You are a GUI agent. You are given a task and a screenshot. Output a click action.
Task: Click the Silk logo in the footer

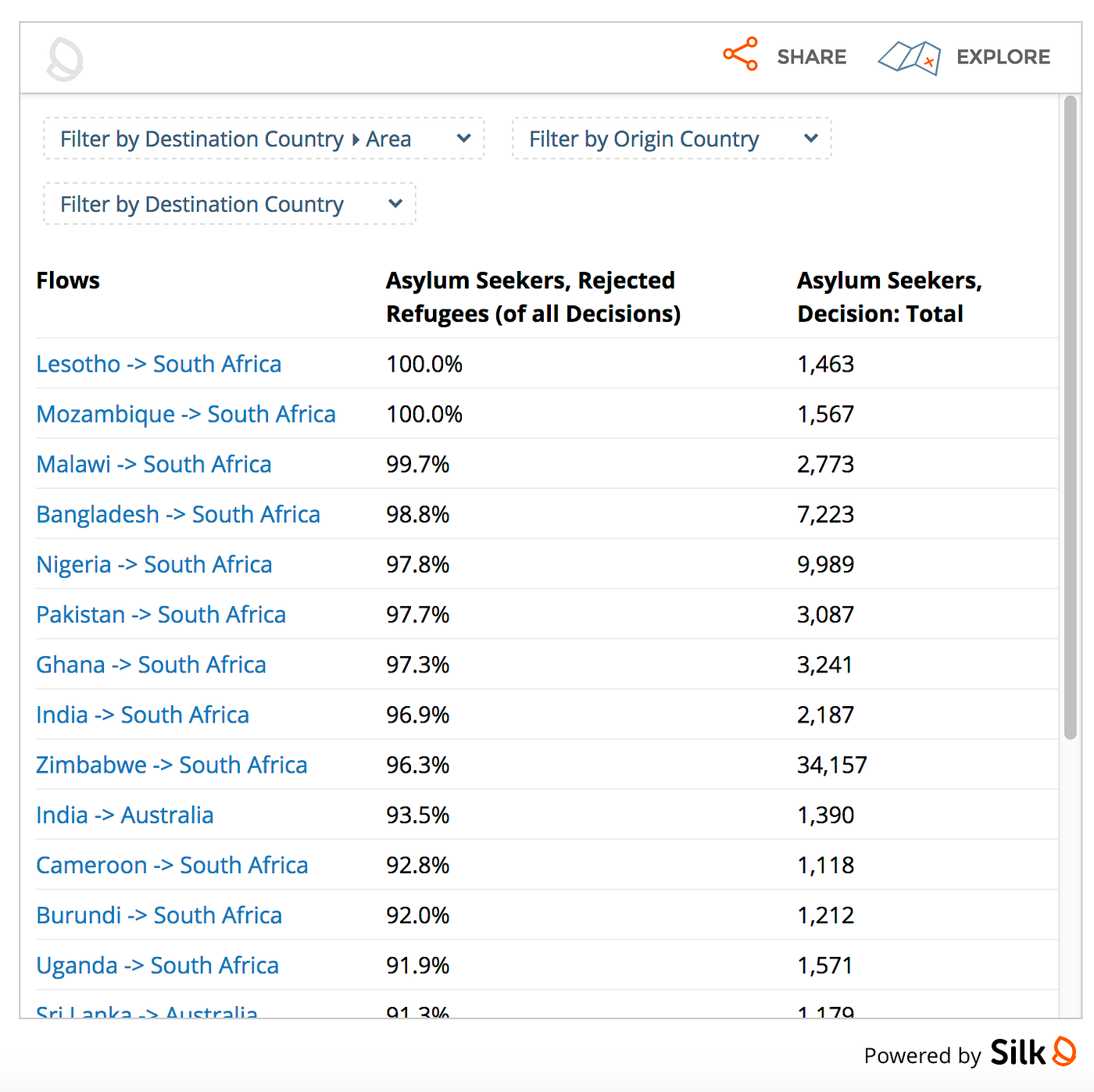point(1032,1052)
